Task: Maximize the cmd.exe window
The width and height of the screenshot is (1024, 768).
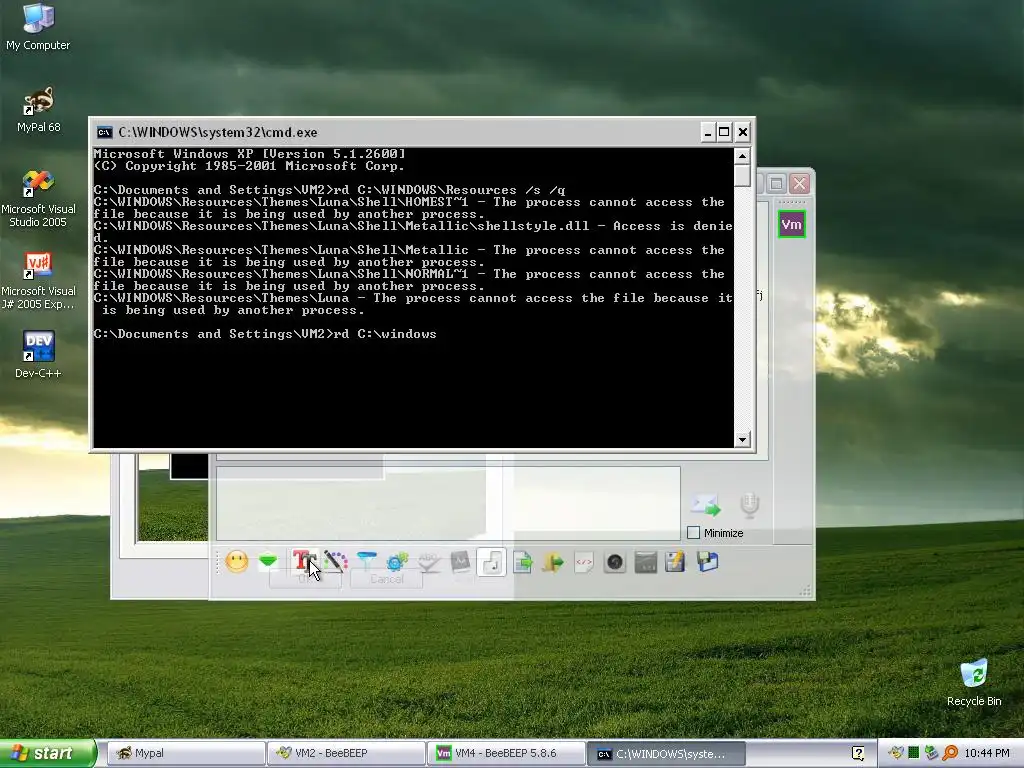Action: (x=724, y=133)
